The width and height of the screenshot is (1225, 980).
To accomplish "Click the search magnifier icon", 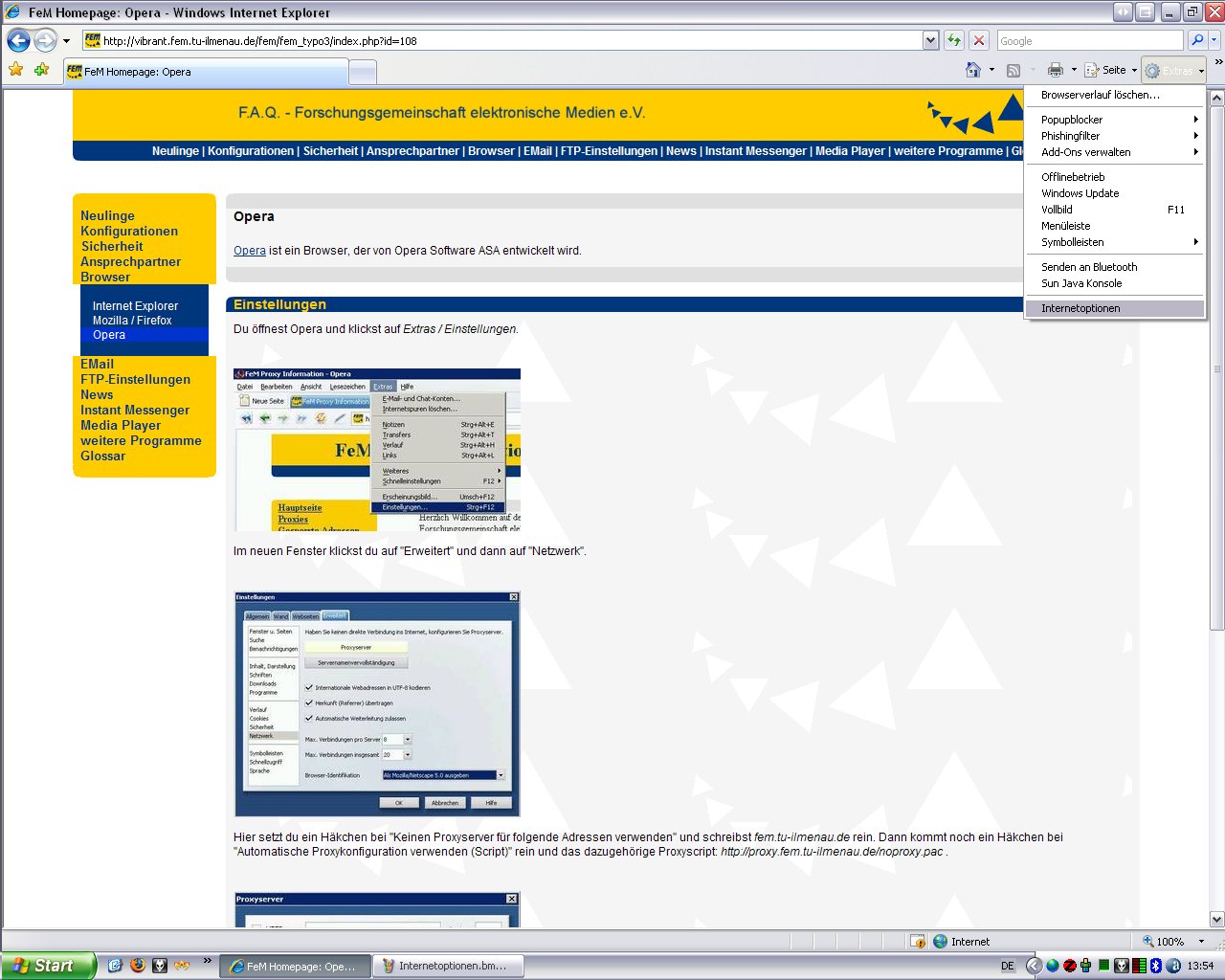I will point(1196,40).
